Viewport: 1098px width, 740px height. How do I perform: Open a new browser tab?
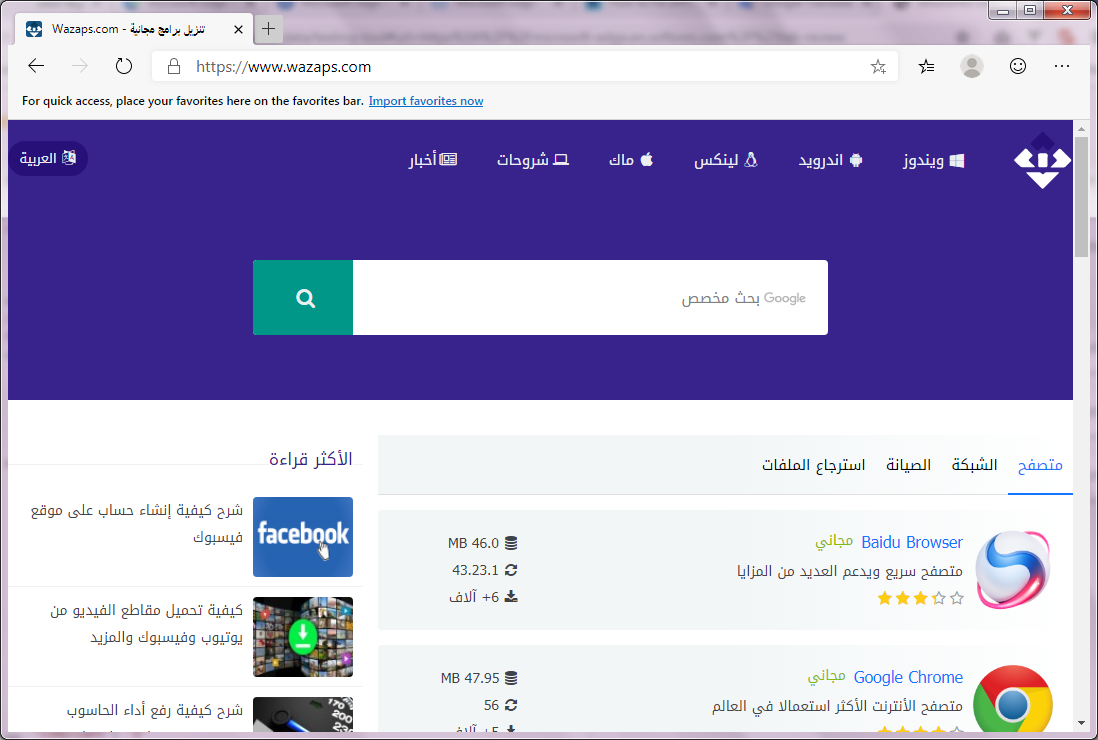[268, 29]
